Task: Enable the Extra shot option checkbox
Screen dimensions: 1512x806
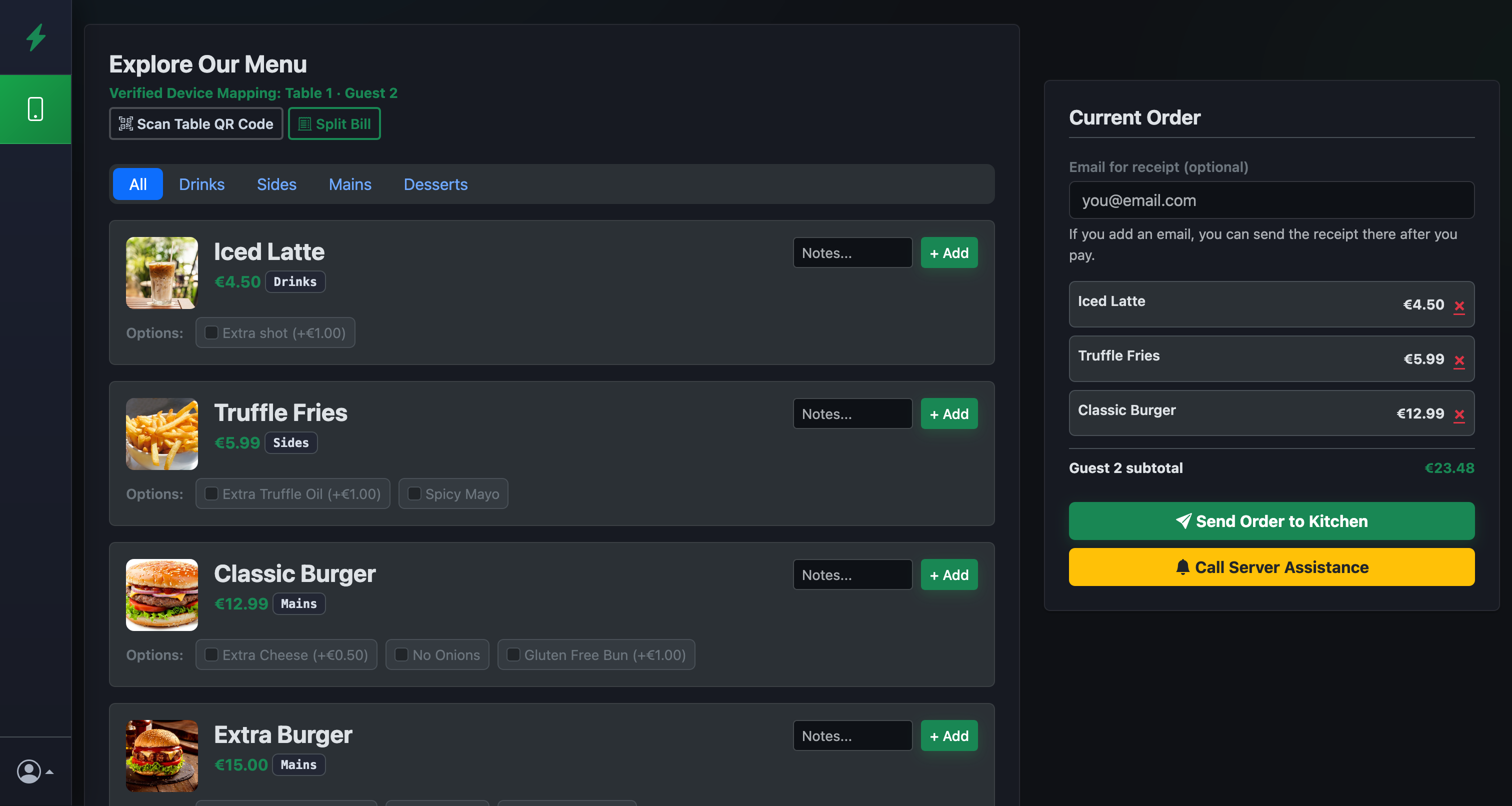Action: [x=211, y=333]
